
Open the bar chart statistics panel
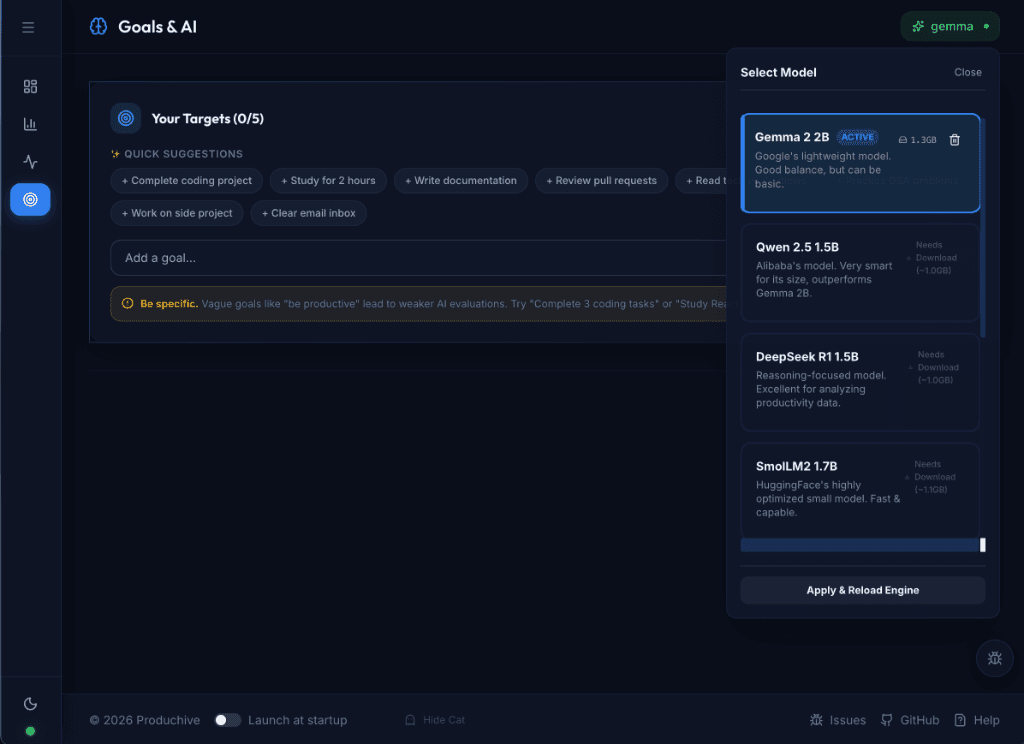[x=30, y=124]
